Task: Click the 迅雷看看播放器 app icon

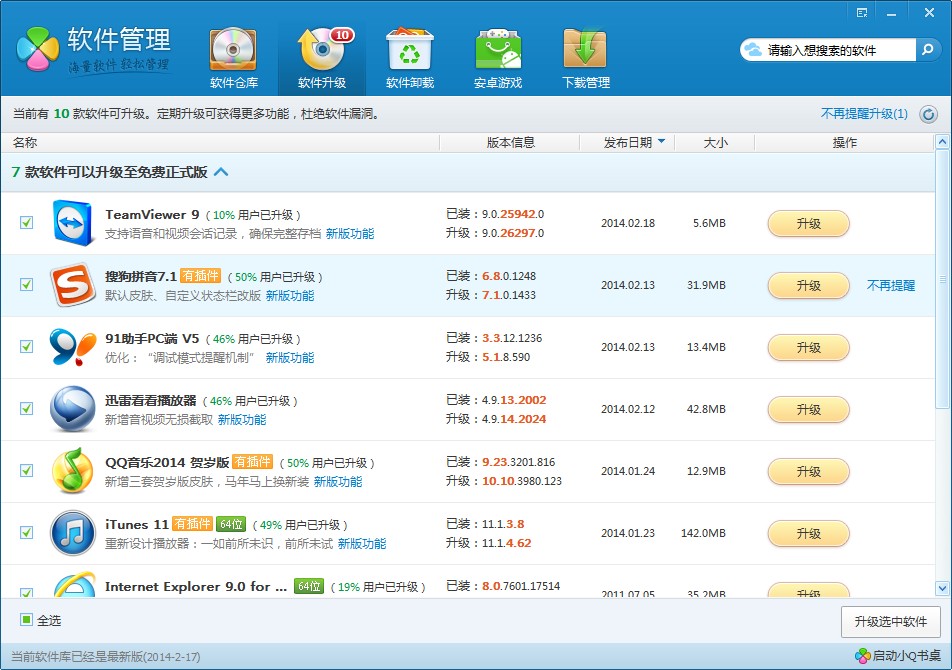Action: tap(72, 408)
